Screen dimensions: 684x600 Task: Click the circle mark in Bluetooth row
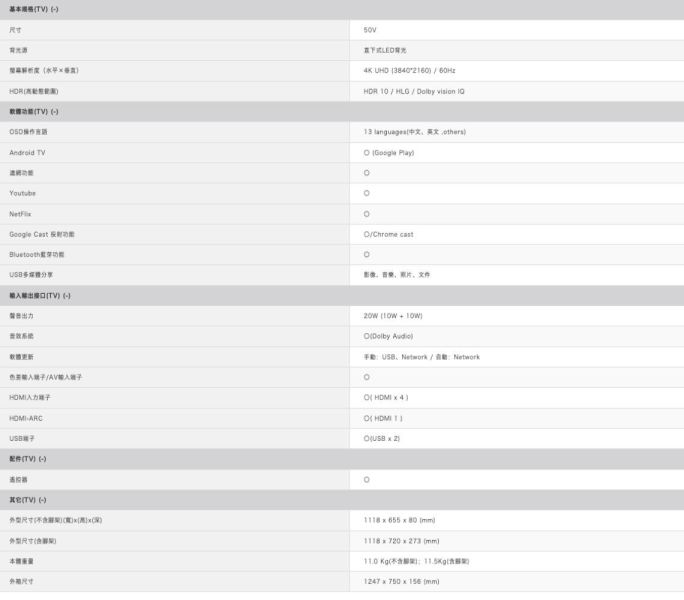[x=366, y=254]
